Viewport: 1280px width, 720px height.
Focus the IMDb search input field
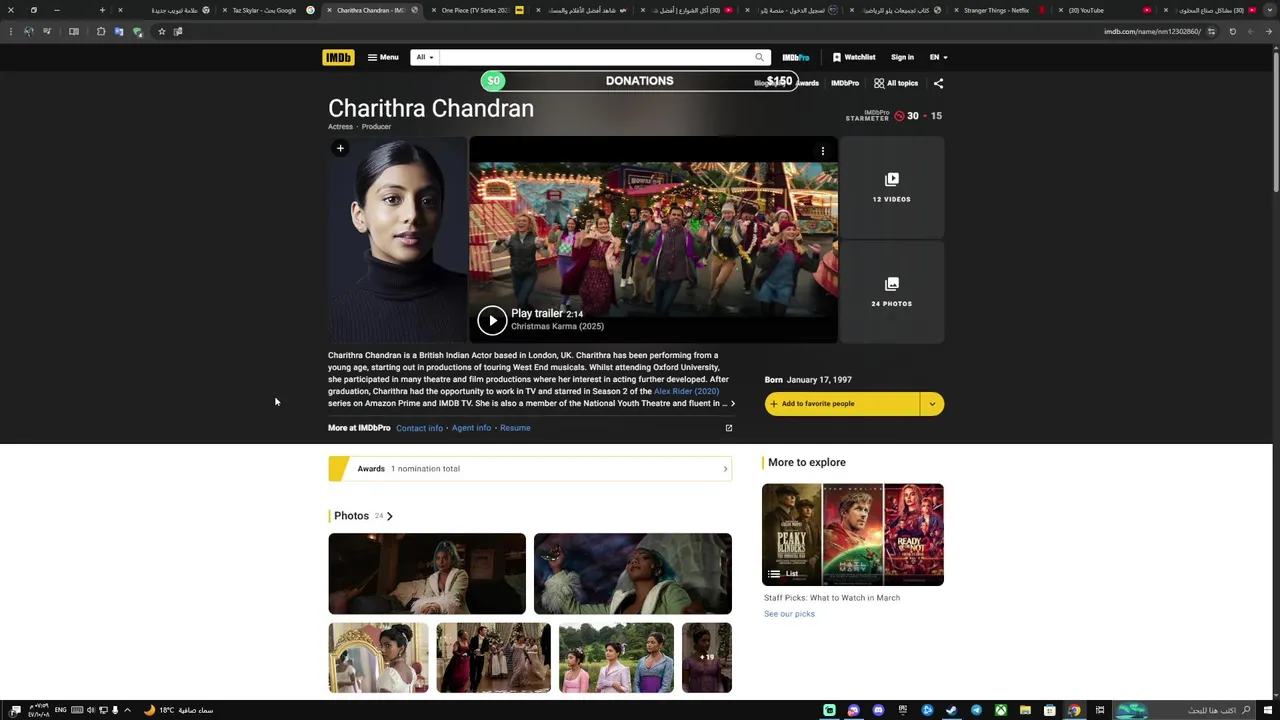(595, 57)
